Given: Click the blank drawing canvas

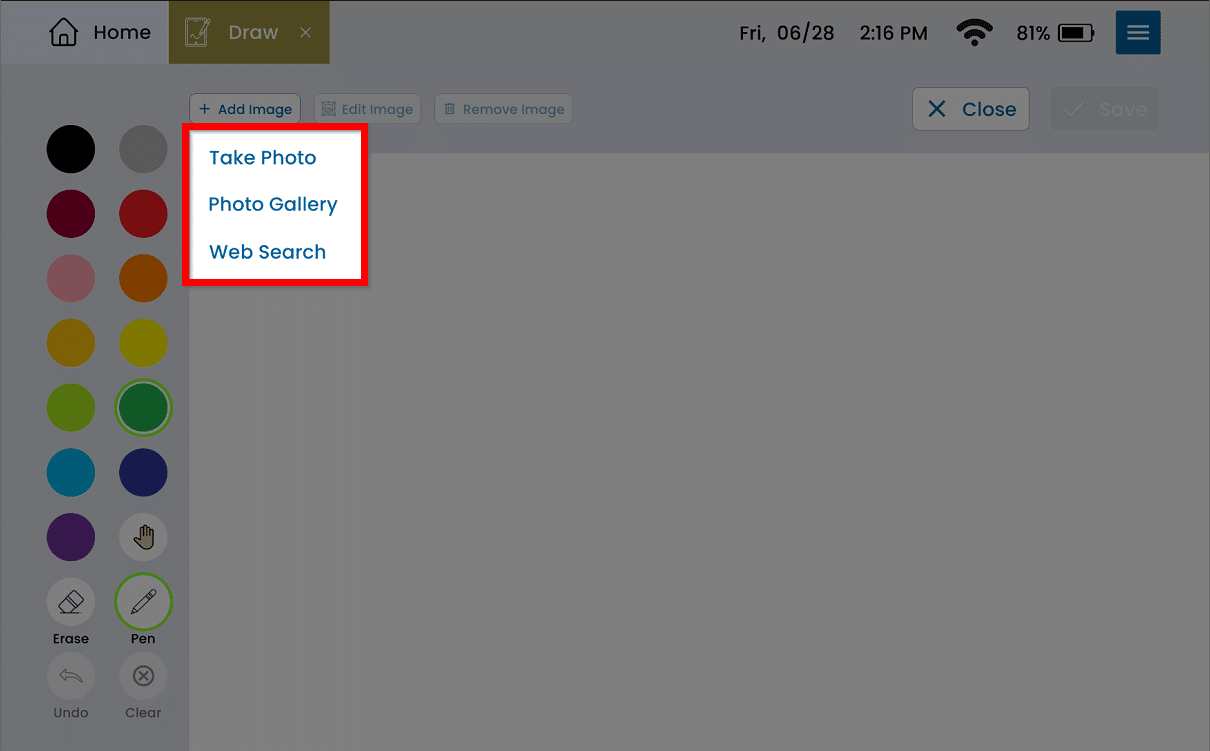Looking at the screenshot, I should click(x=700, y=450).
